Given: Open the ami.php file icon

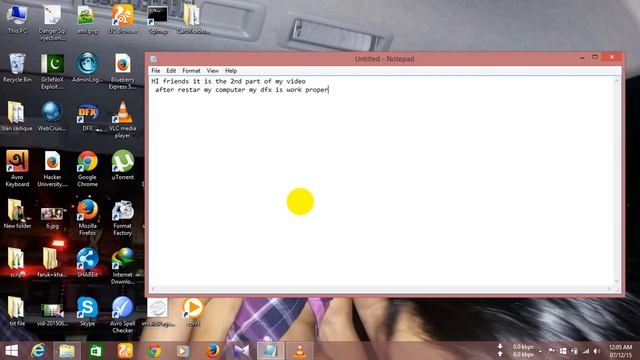Looking at the screenshot, I should (87, 19).
